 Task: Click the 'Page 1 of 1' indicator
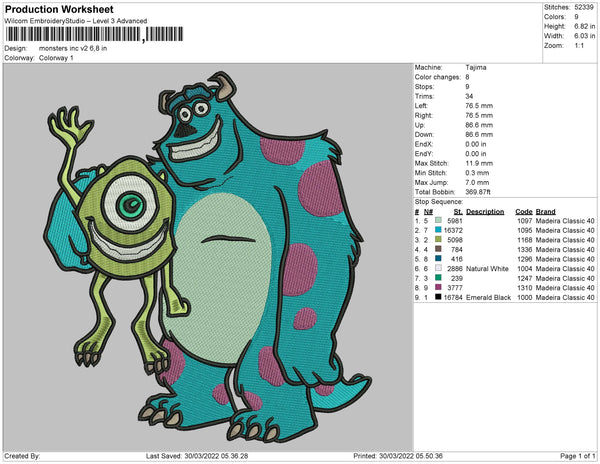point(578,456)
